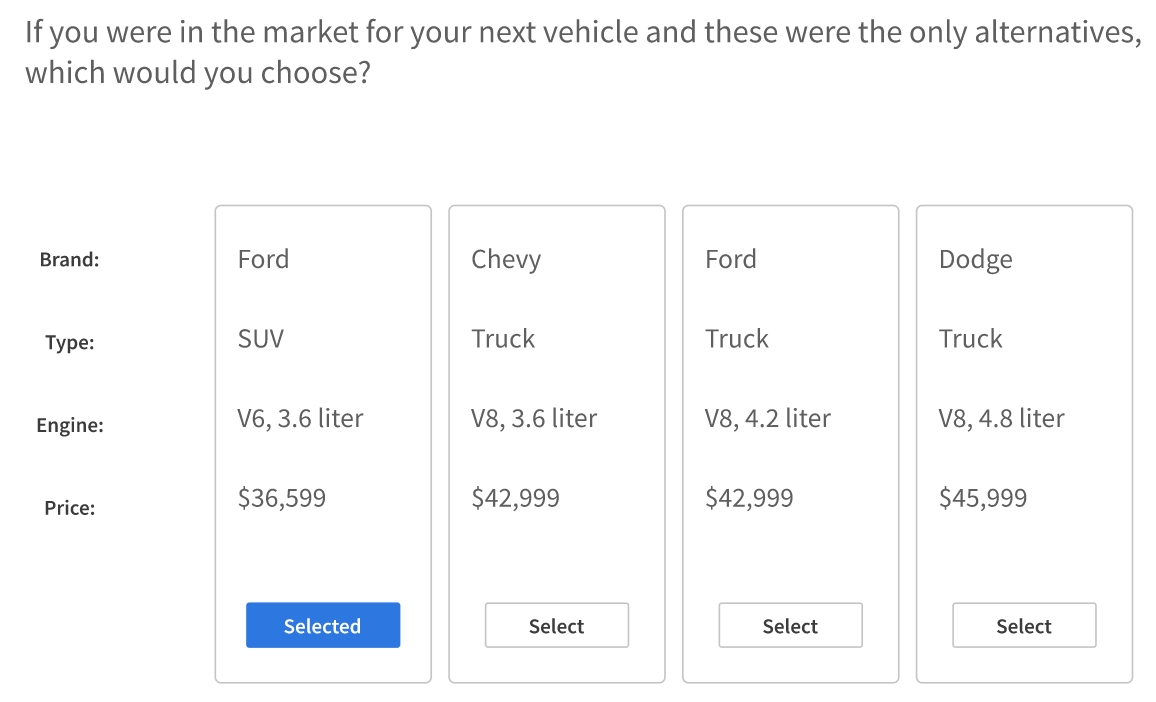Click the Chevy brand text
The height and width of the screenshot is (702, 1156).
coord(506,259)
